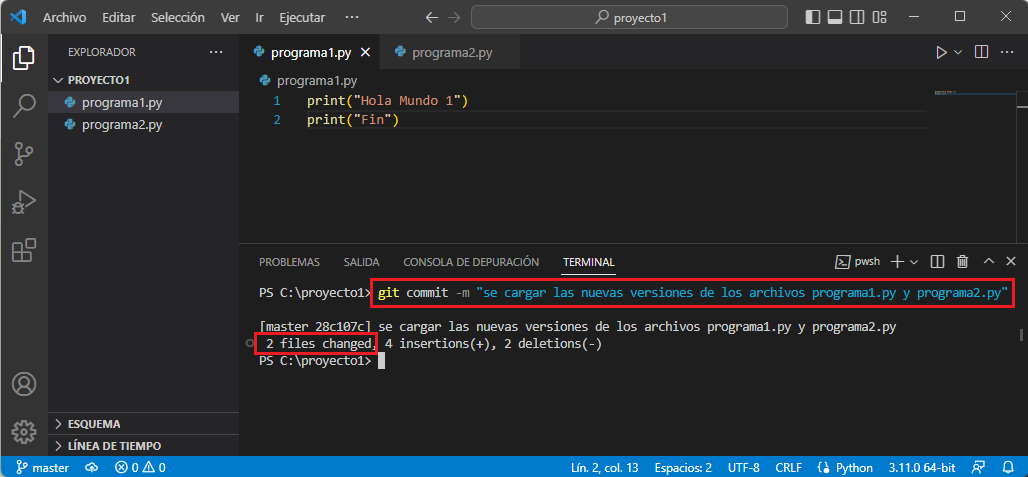The height and width of the screenshot is (477, 1028).
Task: Expand the ESQUEMA section
Action: coord(143,424)
